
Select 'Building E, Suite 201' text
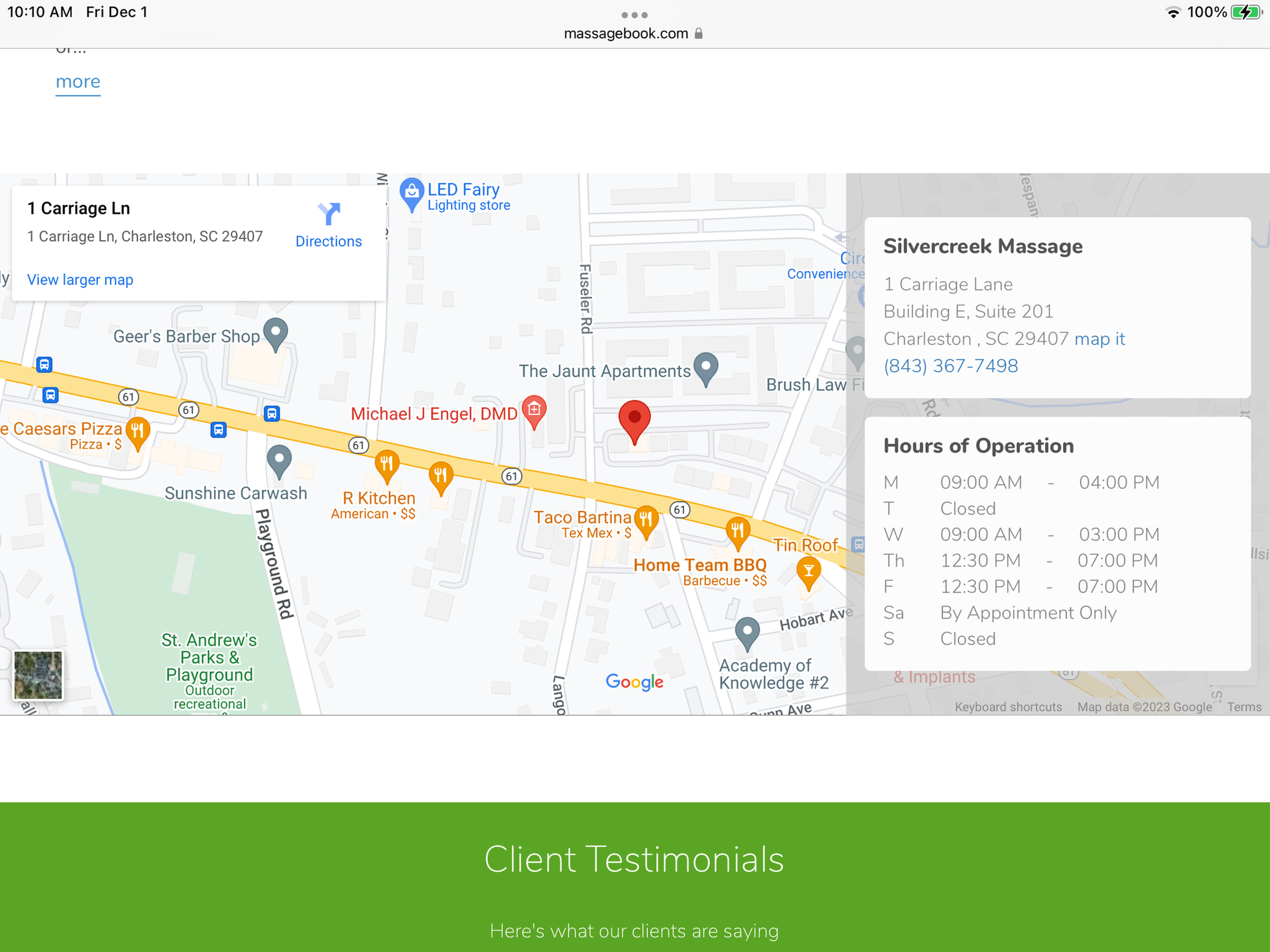click(x=969, y=311)
